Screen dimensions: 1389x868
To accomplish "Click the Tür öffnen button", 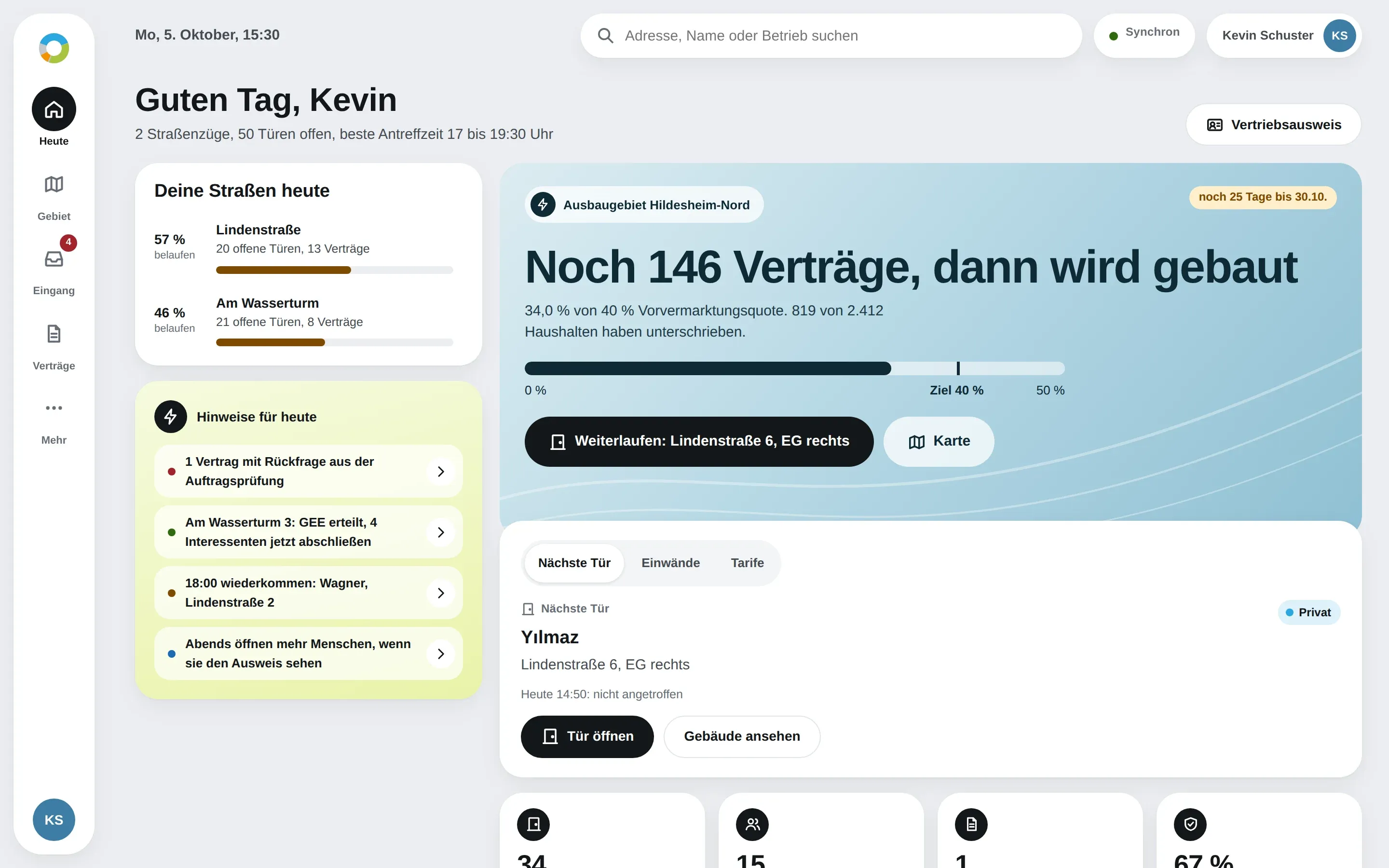I will (x=587, y=736).
